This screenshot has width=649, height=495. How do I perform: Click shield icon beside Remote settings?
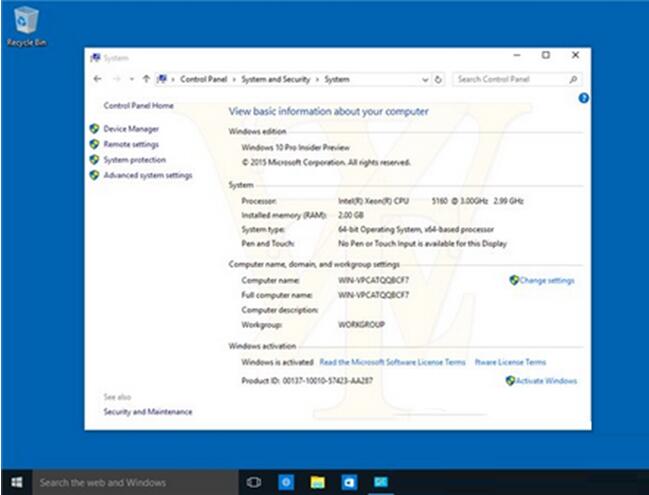coord(94,144)
